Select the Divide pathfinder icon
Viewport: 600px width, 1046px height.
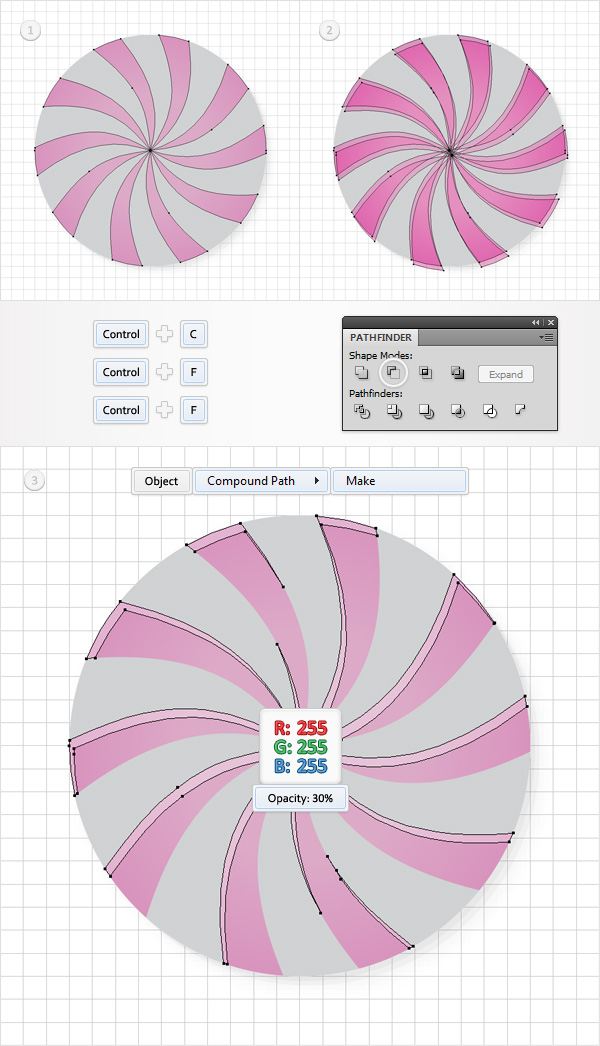[361, 411]
